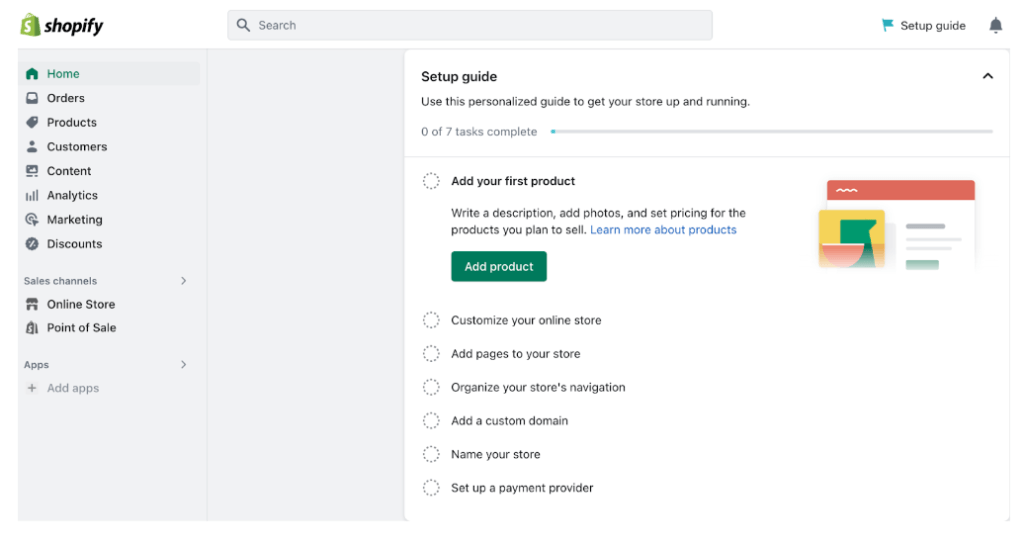The height and width of the screenshot is (545, 1024).
Task: Click the Setup guide flag icon
Action: (x=887, y=25)
